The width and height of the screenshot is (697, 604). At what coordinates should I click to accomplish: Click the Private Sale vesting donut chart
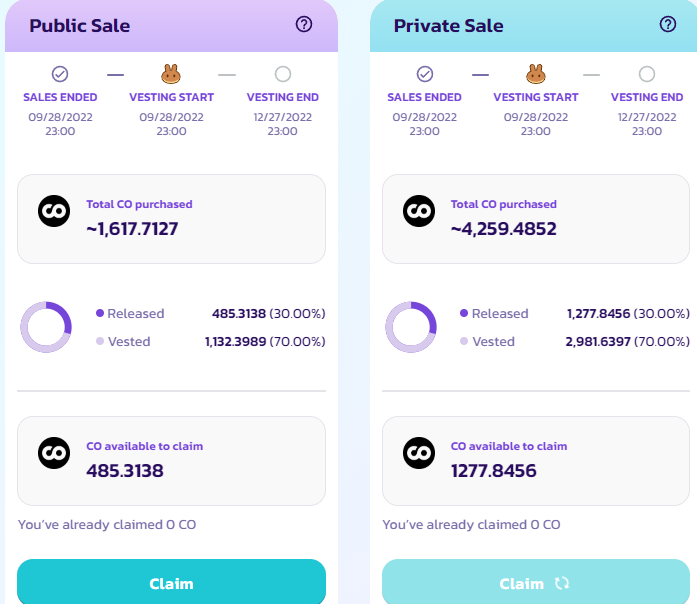tap(411, 327)
